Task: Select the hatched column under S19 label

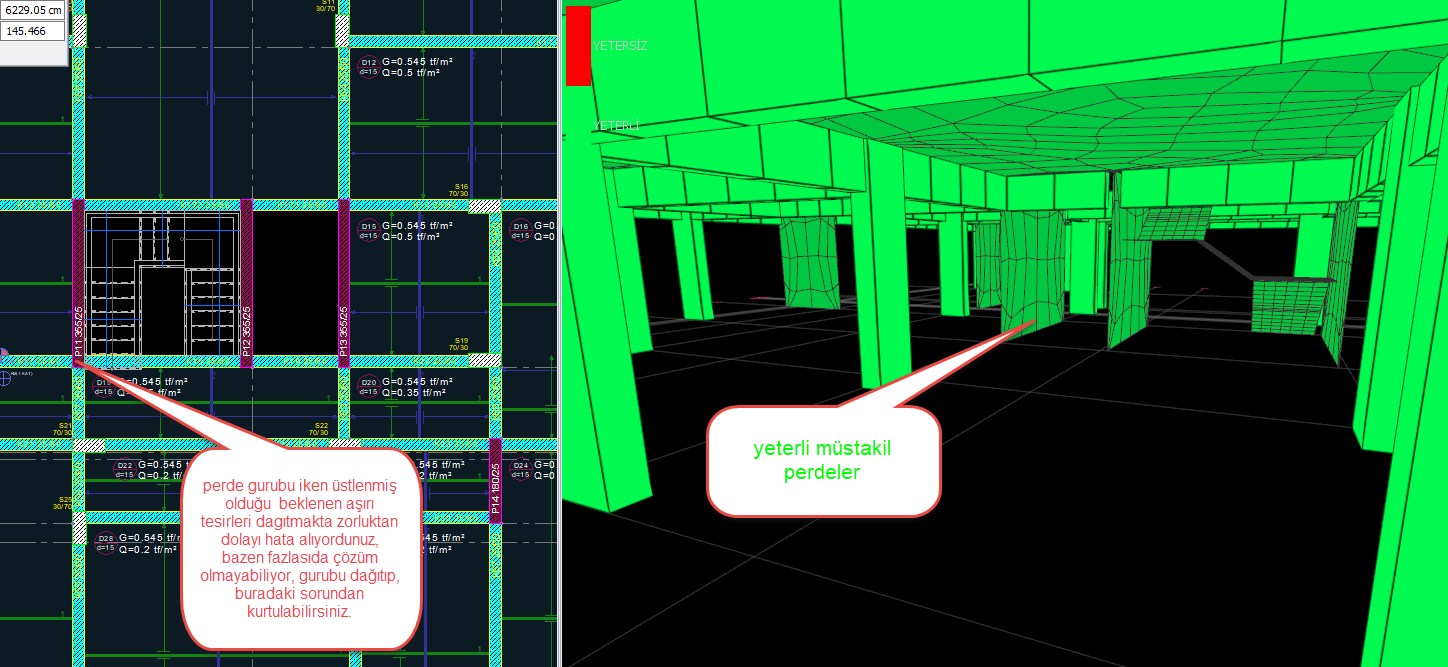Action: pos(485,360)
